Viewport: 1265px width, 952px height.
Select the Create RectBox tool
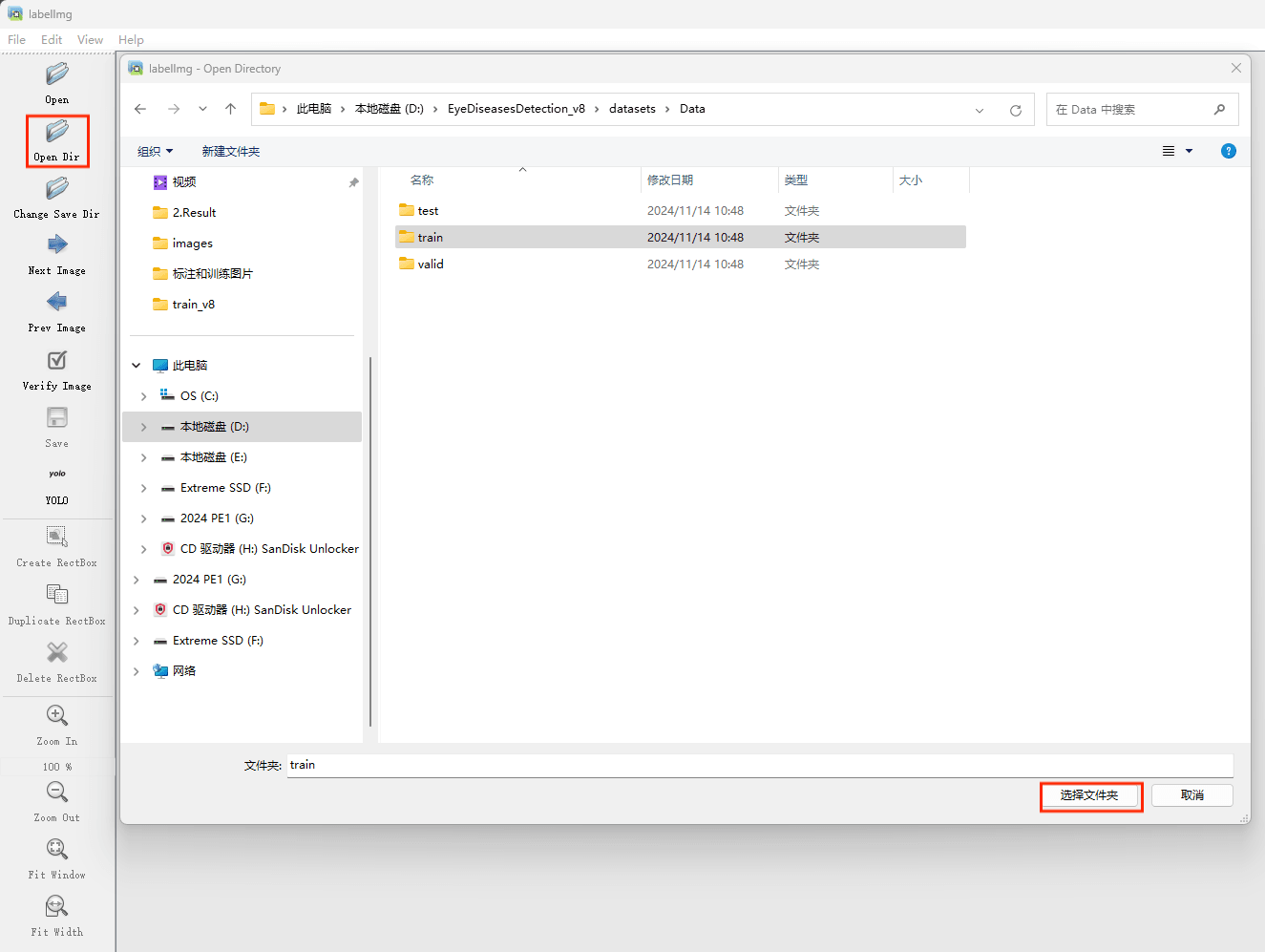57,537
